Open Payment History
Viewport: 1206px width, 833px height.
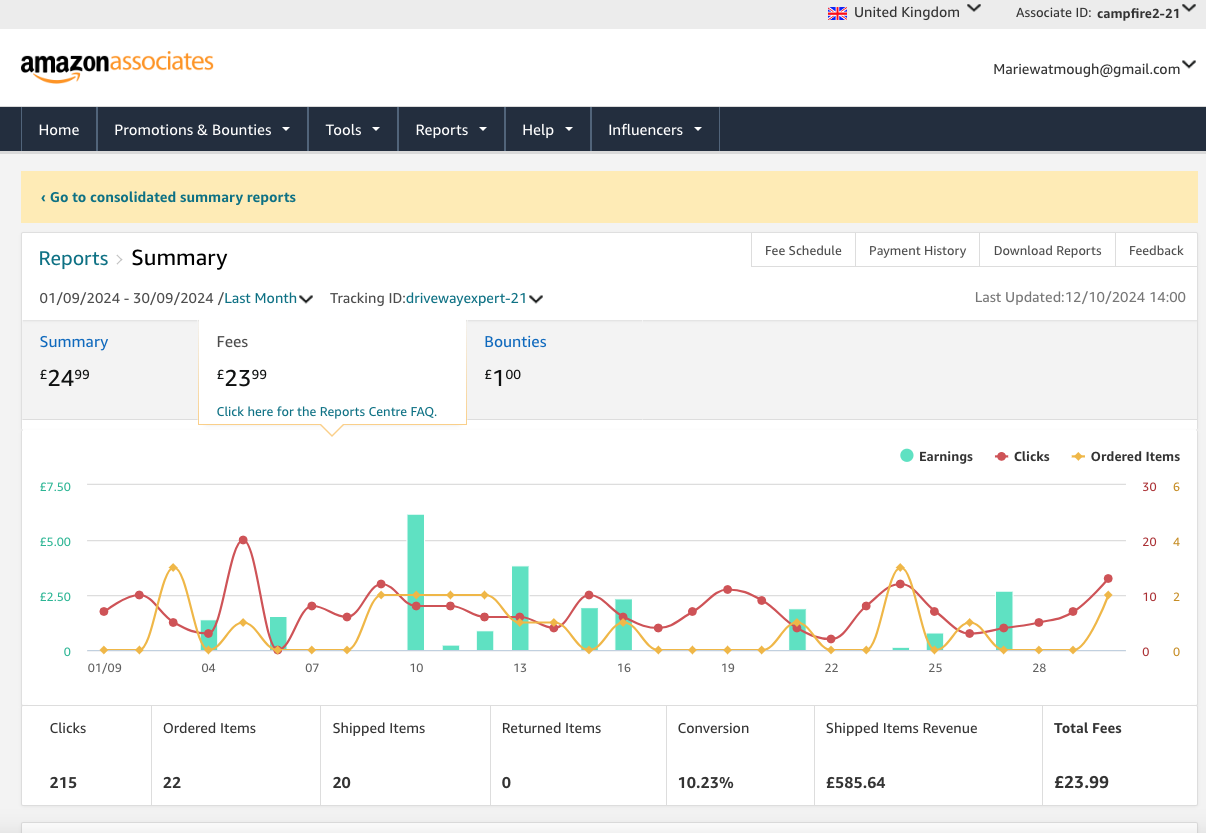[x=917, y=250]
